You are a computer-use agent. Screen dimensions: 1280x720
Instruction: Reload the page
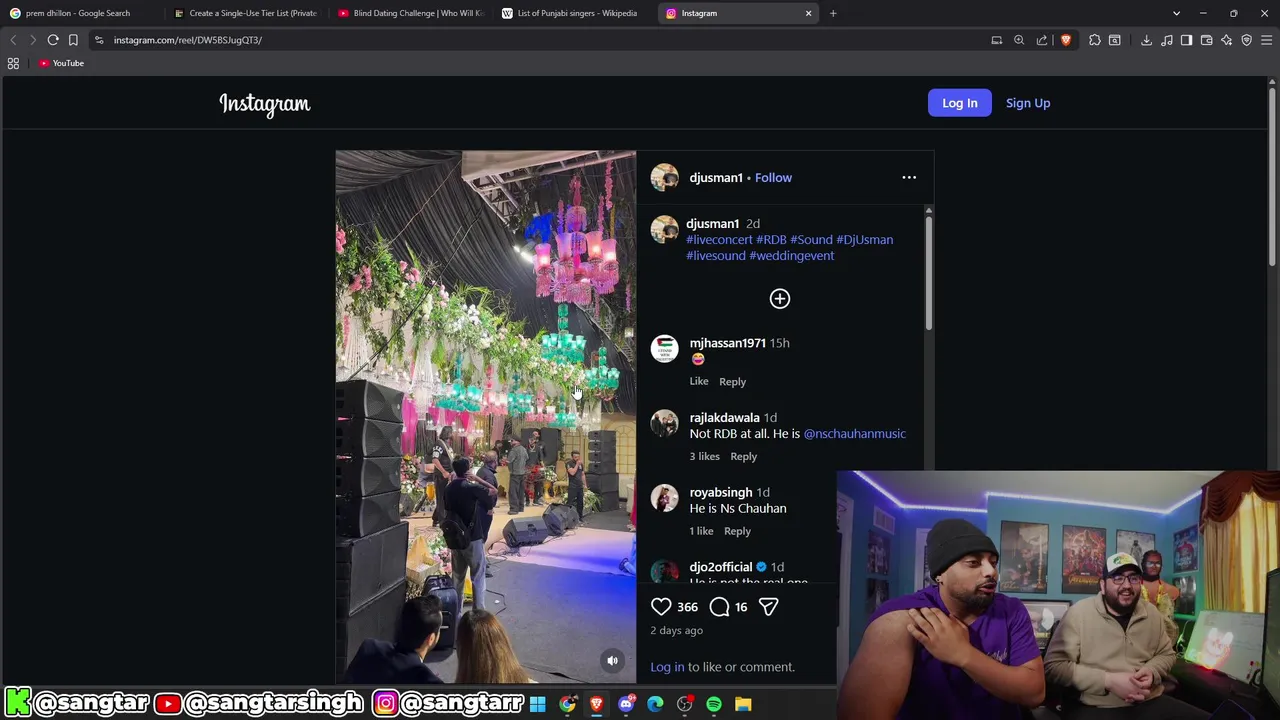53,40
